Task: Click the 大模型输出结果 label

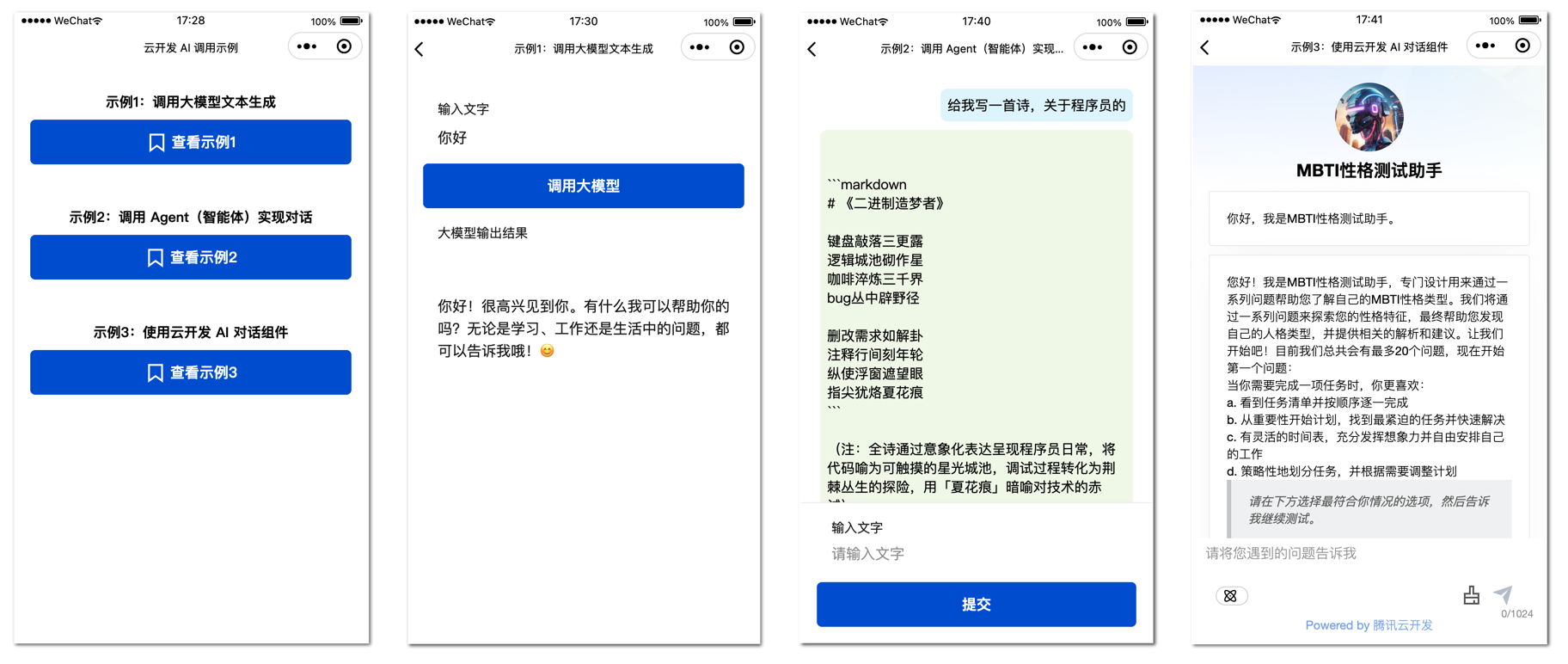Action: pos(482,233)
